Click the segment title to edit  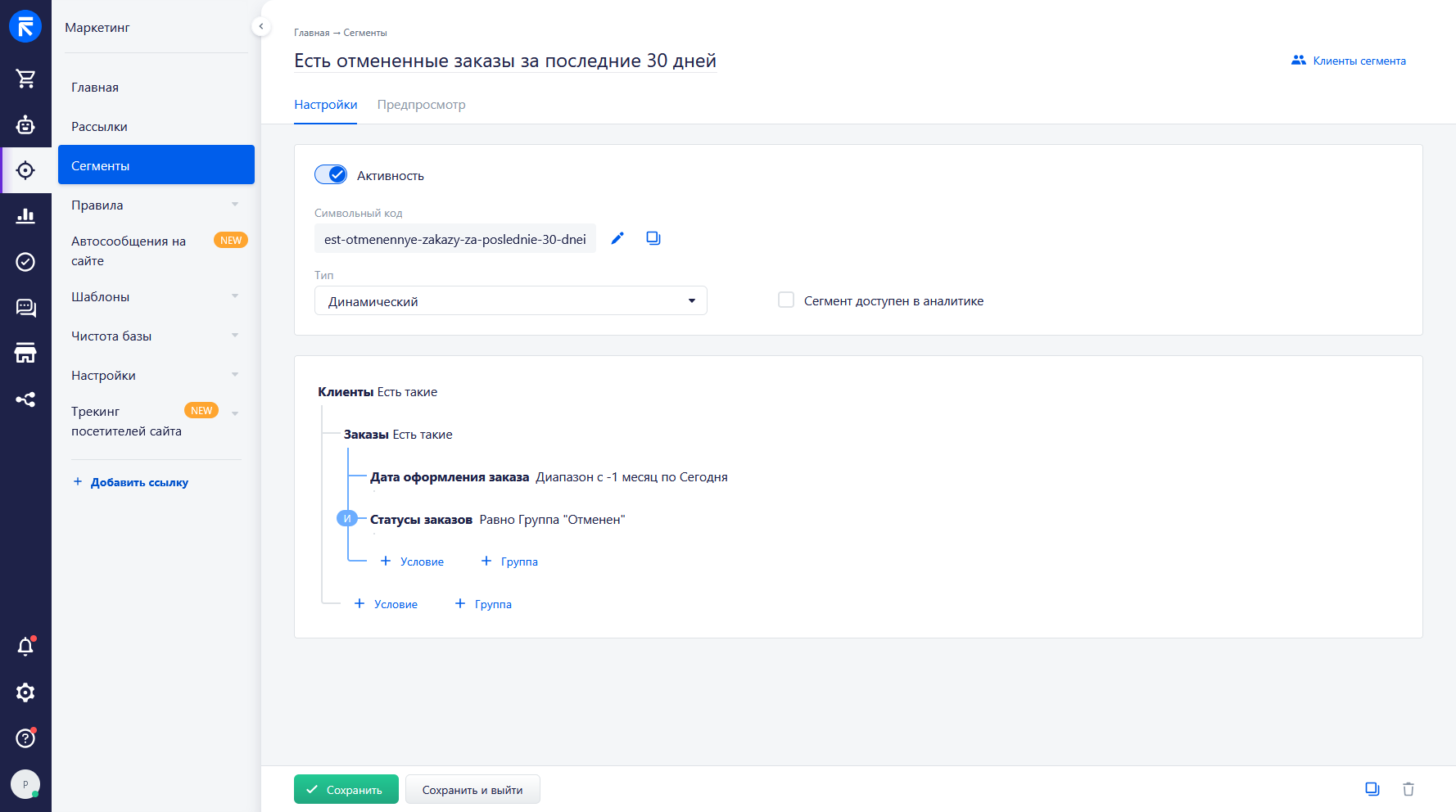pos(505,61)
